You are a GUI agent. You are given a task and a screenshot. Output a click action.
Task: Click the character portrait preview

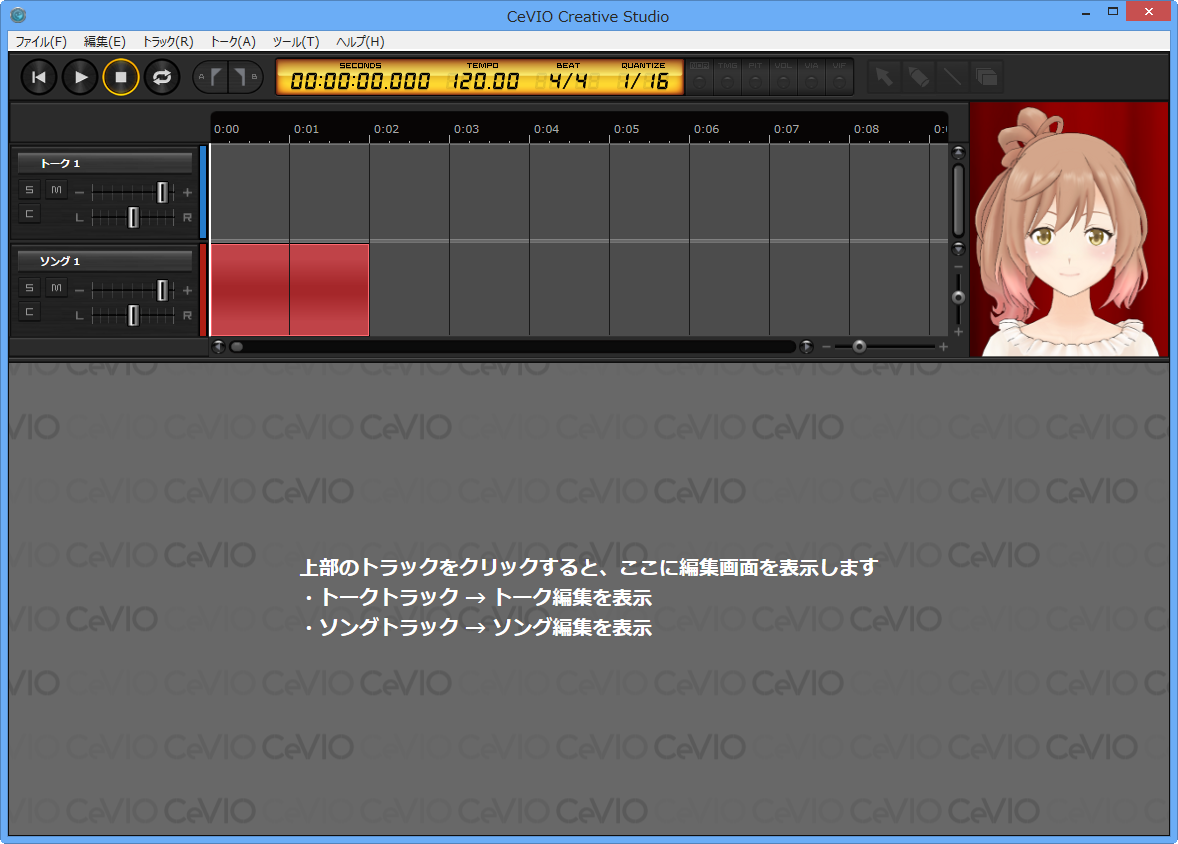point(1069,229)
